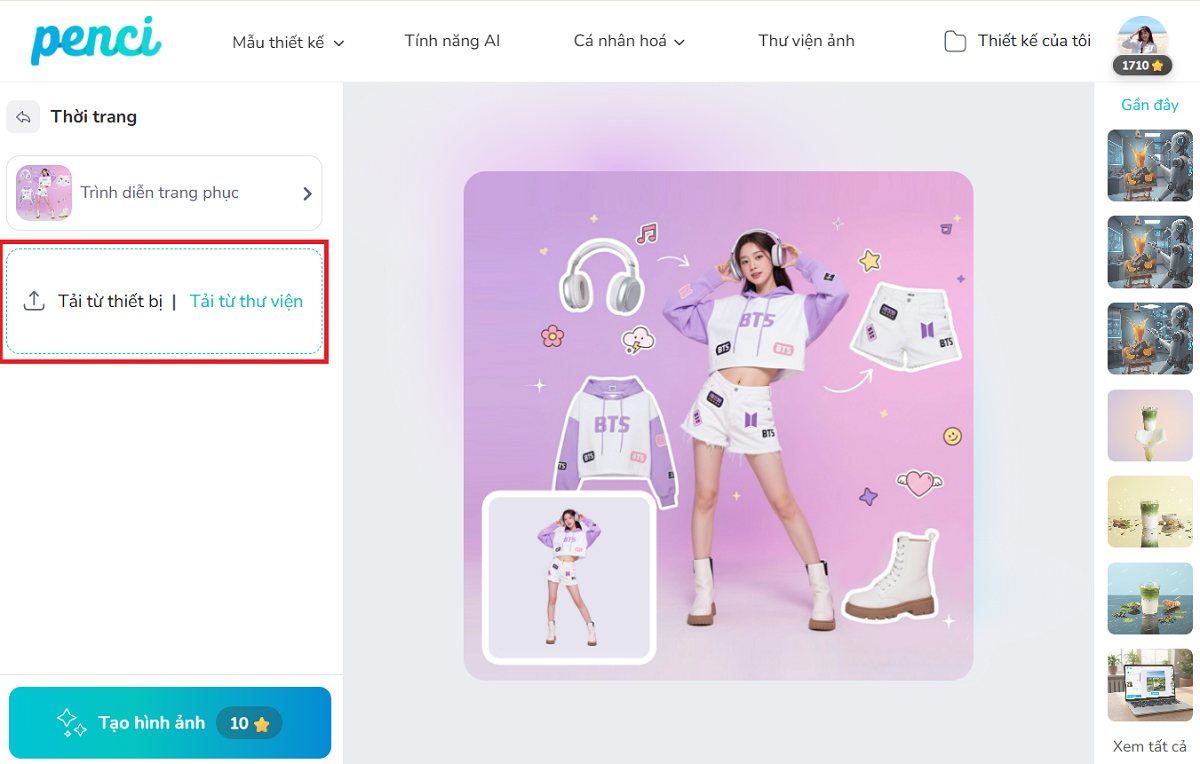Select the white calla lily flower thumbnail
Viewport: 1200px width, 764px height.
pos(1149,425)
